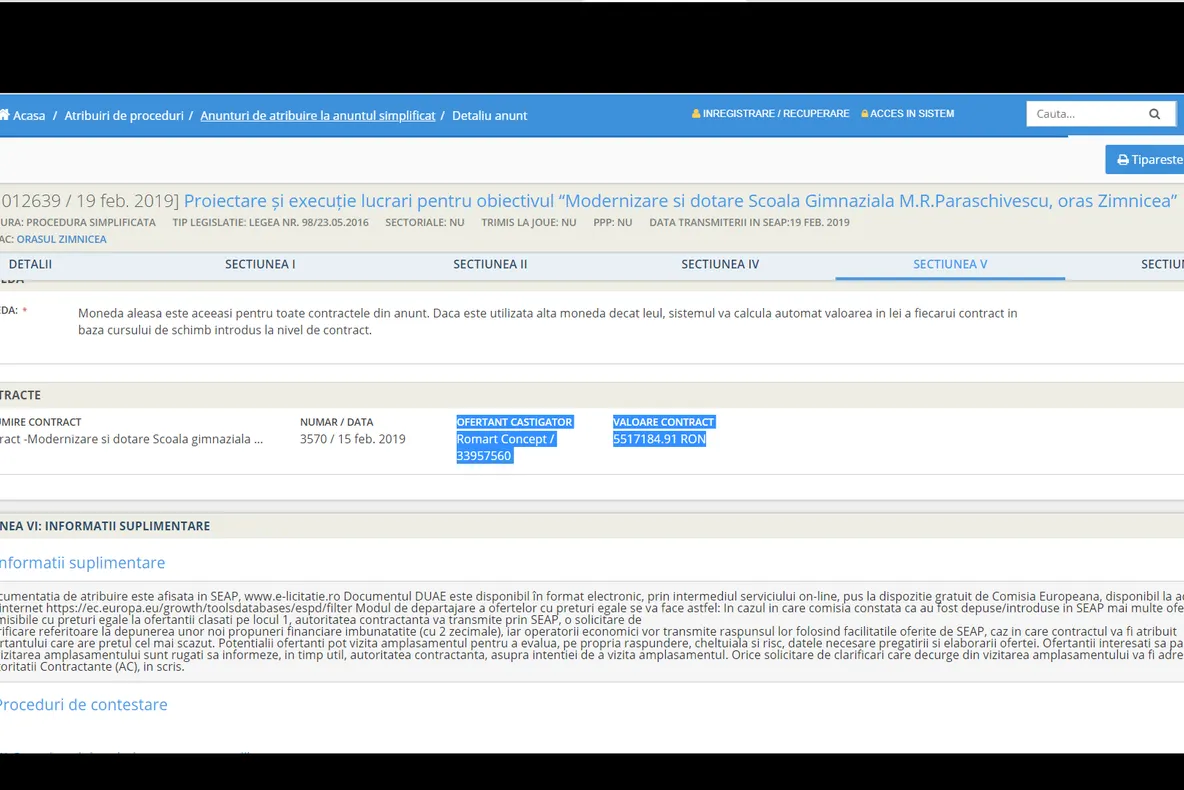1184x790 pixels.
Task: Go to Atribuiri de proceduri breadcrumb
Action: click(x=124, y=116)
